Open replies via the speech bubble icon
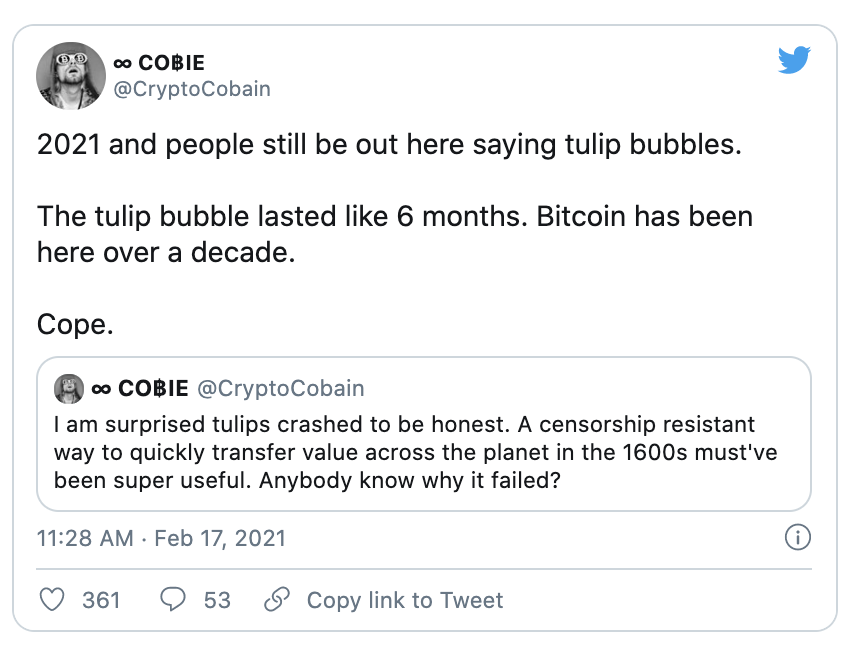Screen dimensions: 854x652 [x=173, y=600]
